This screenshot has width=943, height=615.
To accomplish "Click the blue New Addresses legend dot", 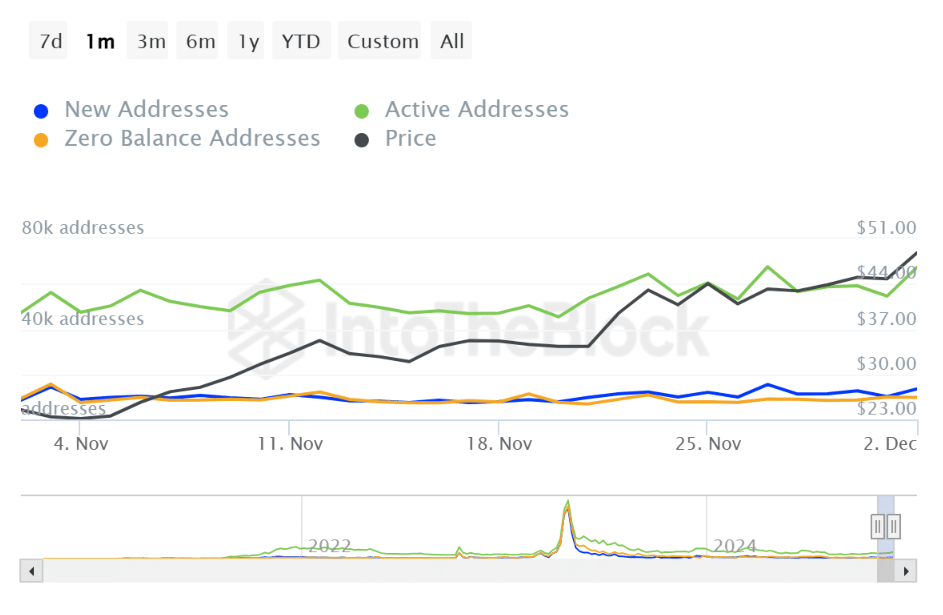I will click(41, 111).
